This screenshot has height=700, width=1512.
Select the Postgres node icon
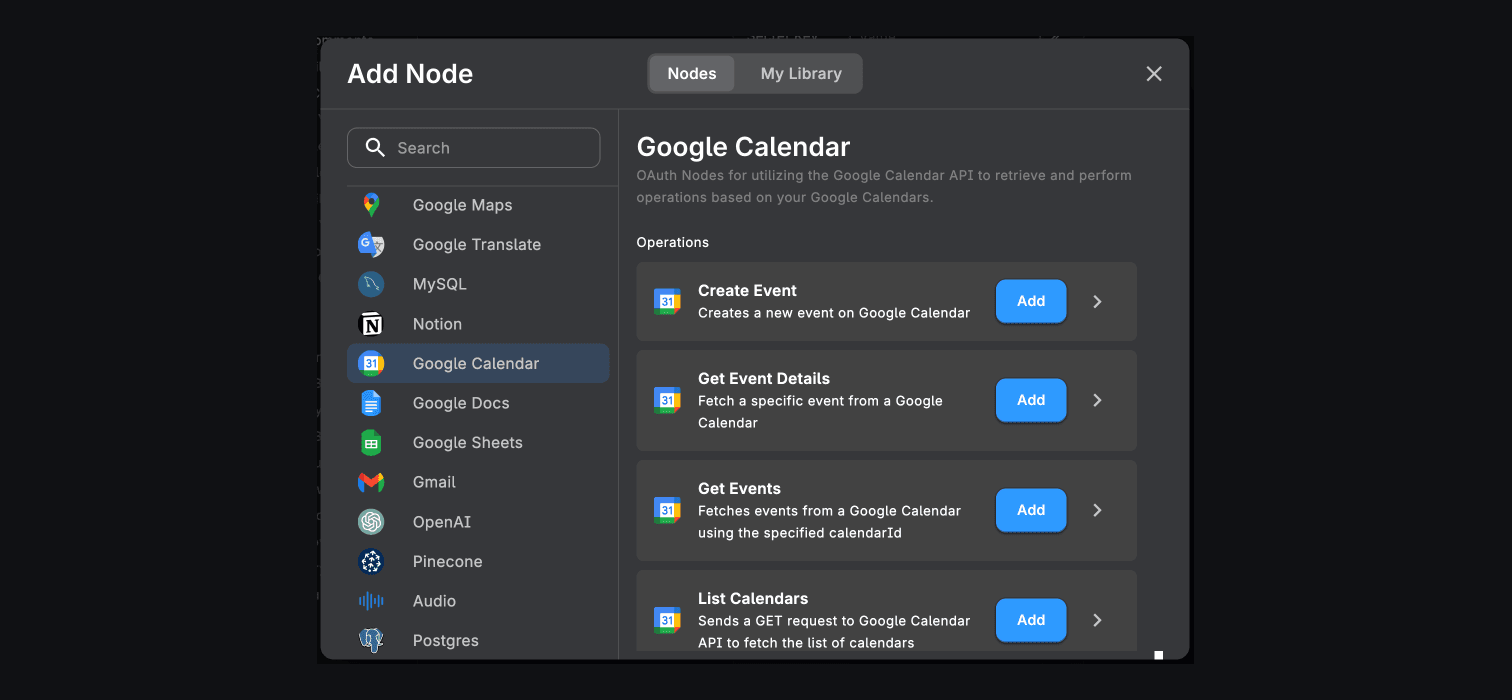click(x=371, y=640)
